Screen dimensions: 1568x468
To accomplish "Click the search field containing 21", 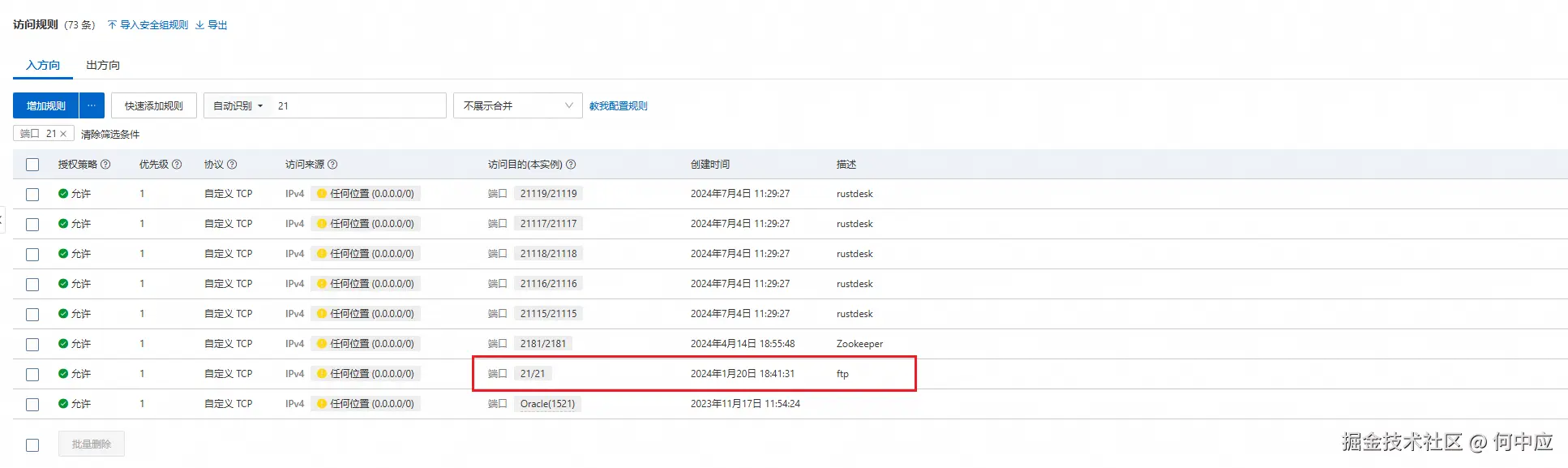I will click(x=358, y=105).
